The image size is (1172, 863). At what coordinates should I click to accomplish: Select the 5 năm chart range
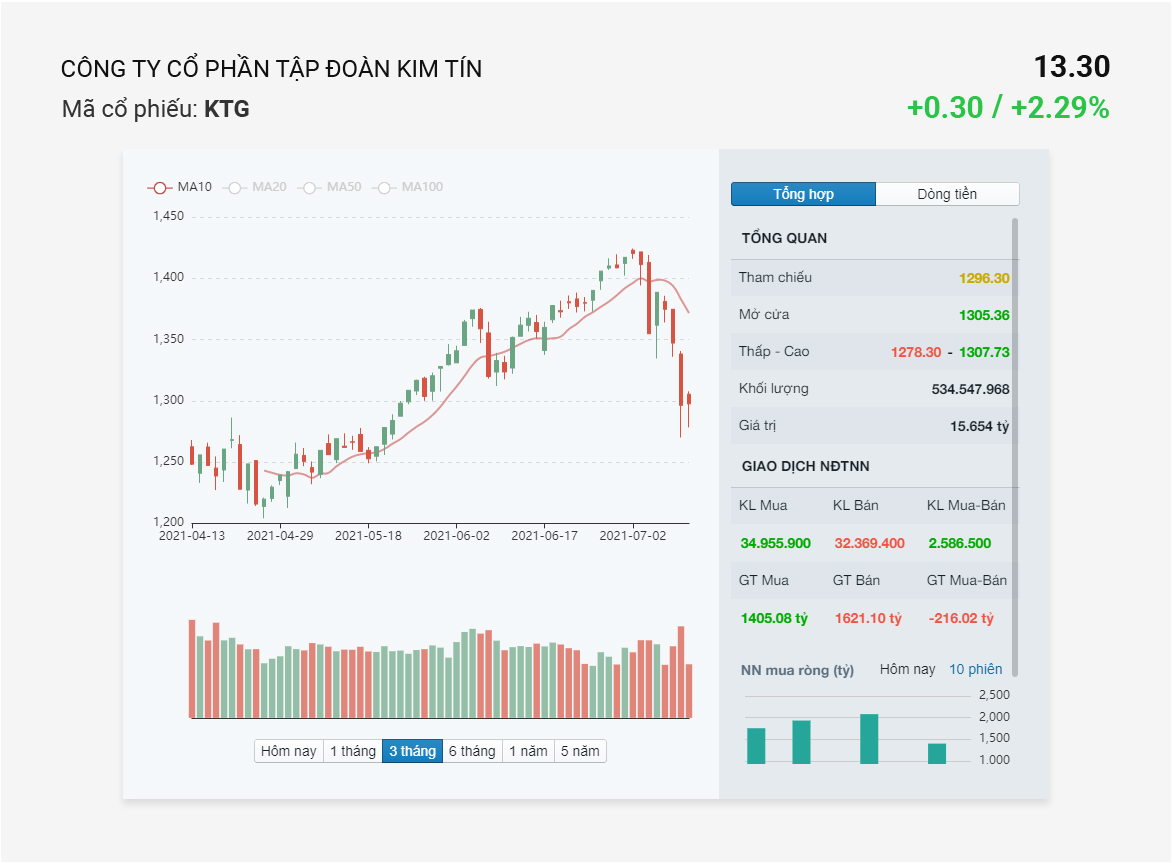click(x=580, y=751)
